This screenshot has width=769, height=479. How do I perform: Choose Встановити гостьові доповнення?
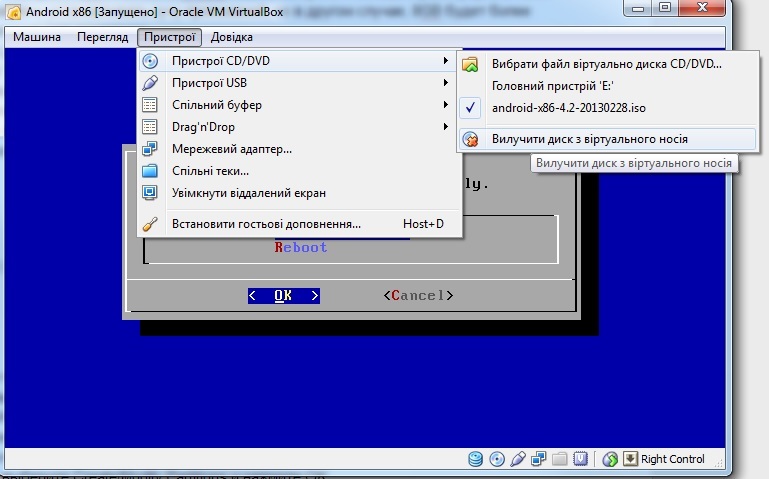tap(300, 224)
